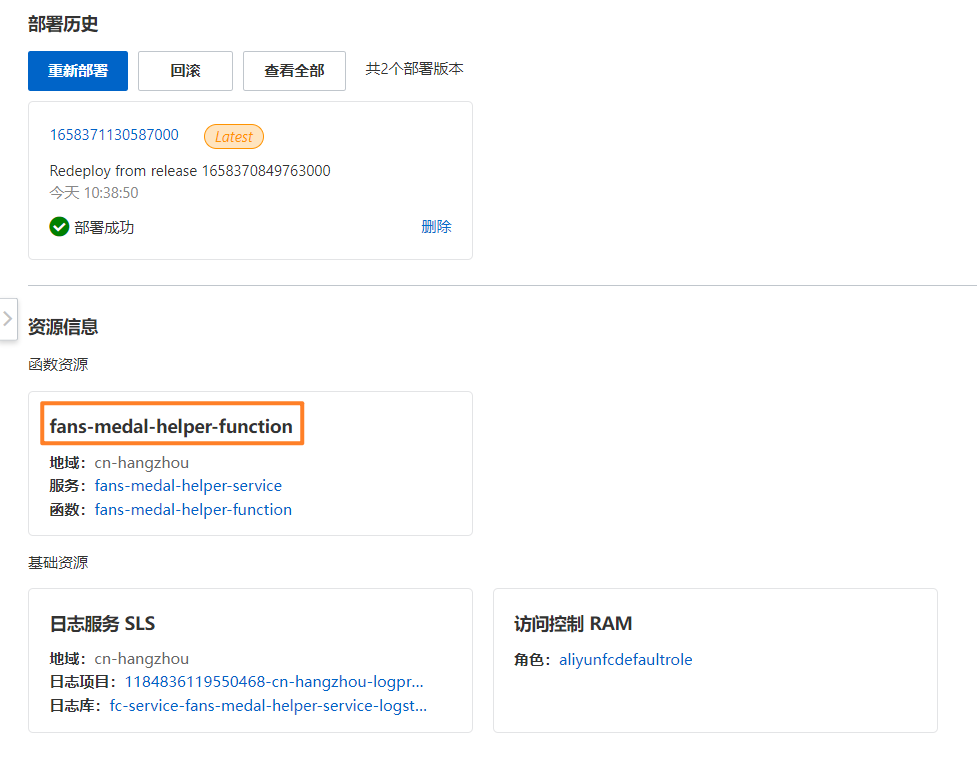The width and height of the screenshot is (977, 773).
Task: Open deployment version 1658371130587000
Action: pyautogui.click(x=114, y=135)
